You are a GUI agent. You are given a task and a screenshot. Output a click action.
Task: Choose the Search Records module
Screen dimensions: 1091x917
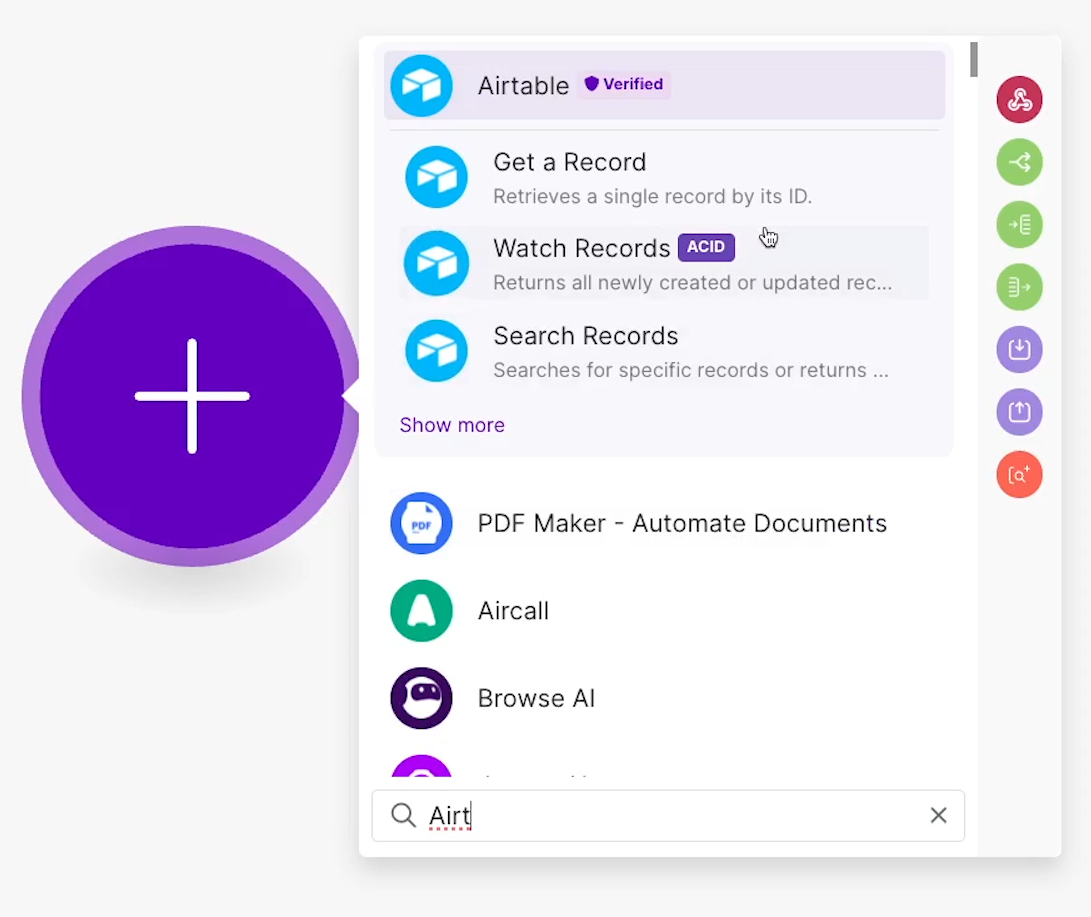664,351
